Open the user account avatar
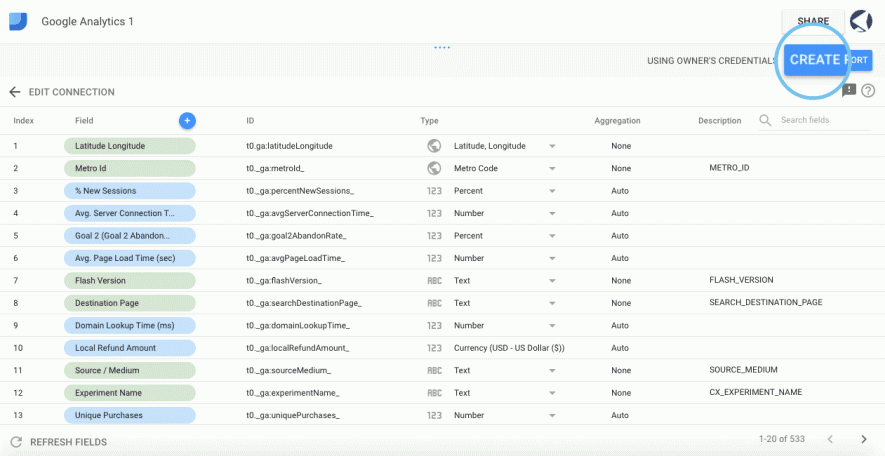 click(x=861, y=21)
